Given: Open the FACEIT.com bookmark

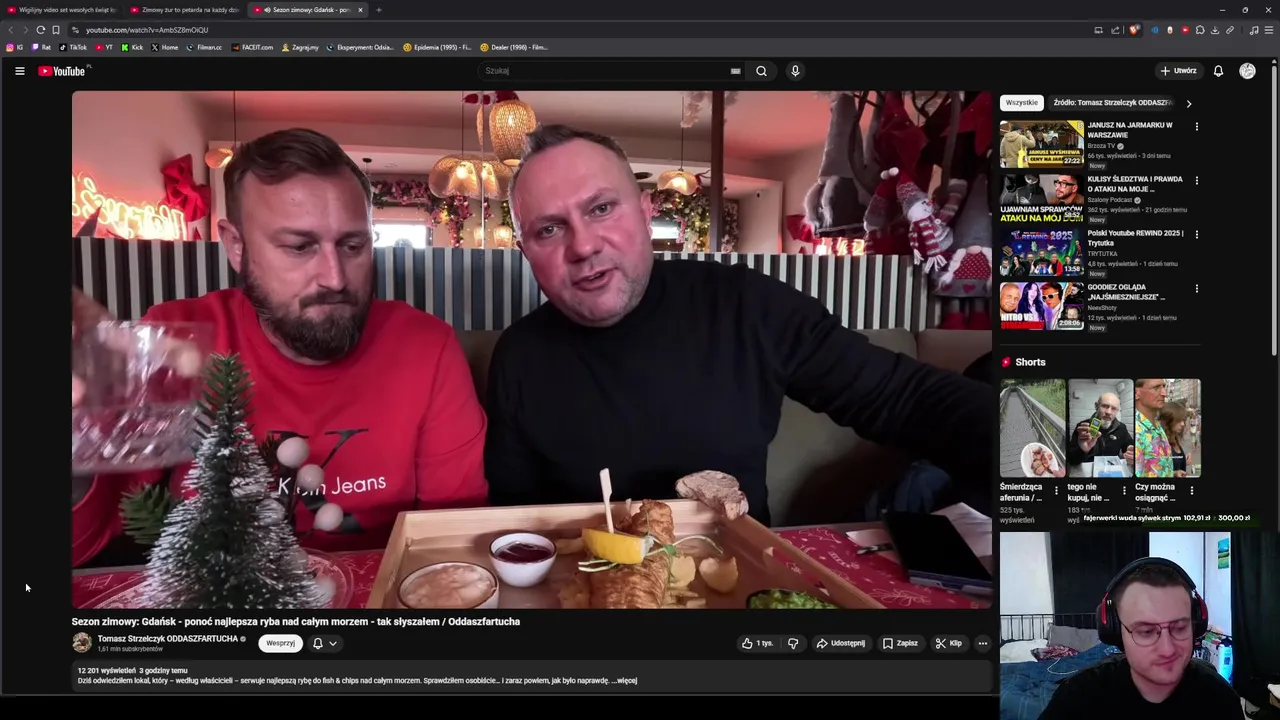Looking at the screenshot, I should tap(252, 47).
